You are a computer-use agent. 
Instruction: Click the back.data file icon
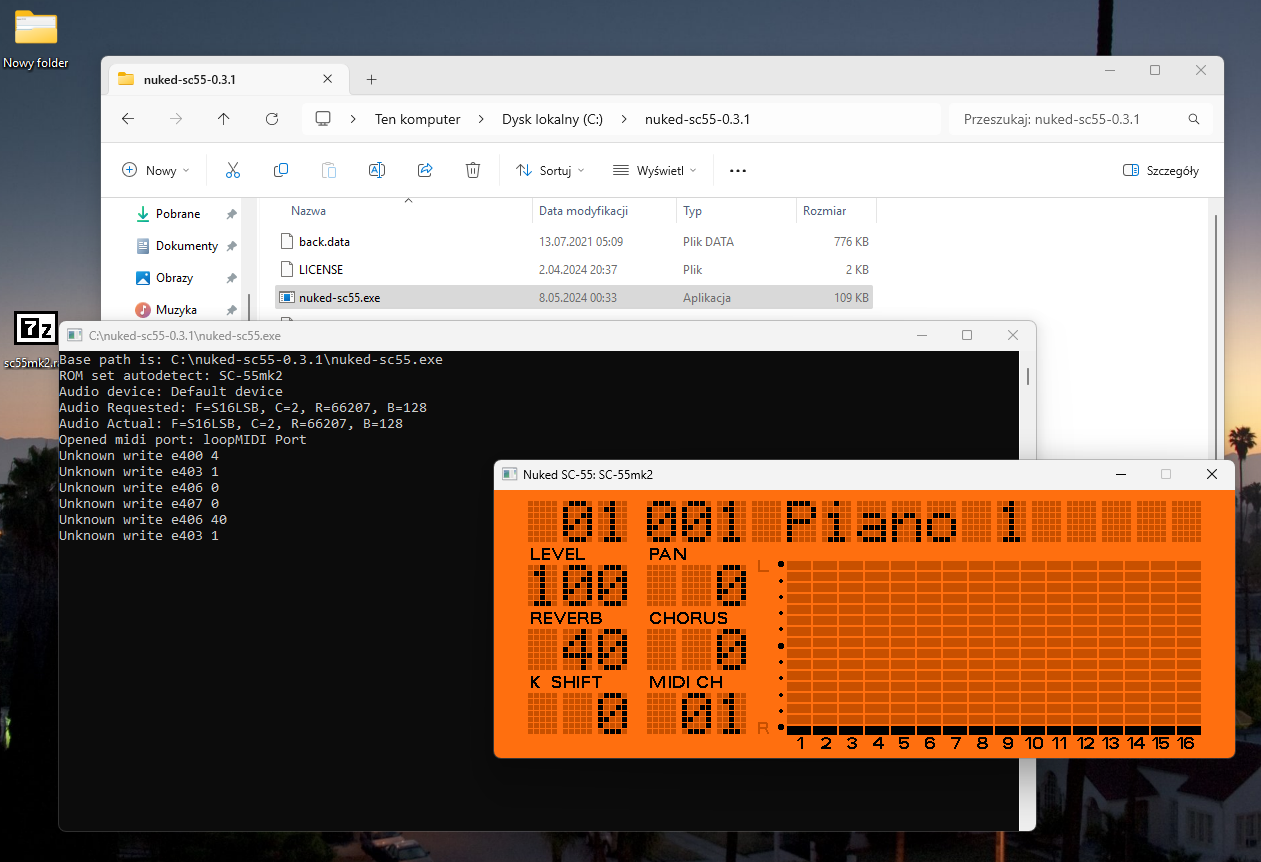[287, 241]
